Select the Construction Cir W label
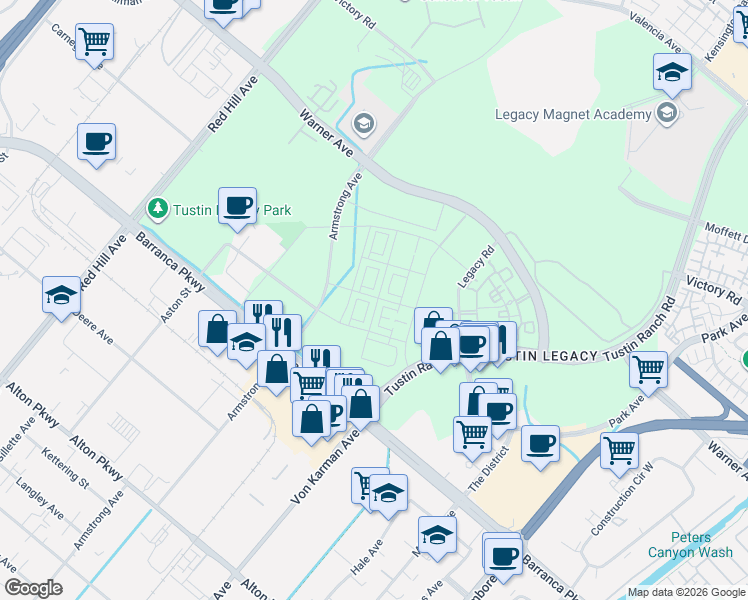748x600 pixels. coord(622,499)
